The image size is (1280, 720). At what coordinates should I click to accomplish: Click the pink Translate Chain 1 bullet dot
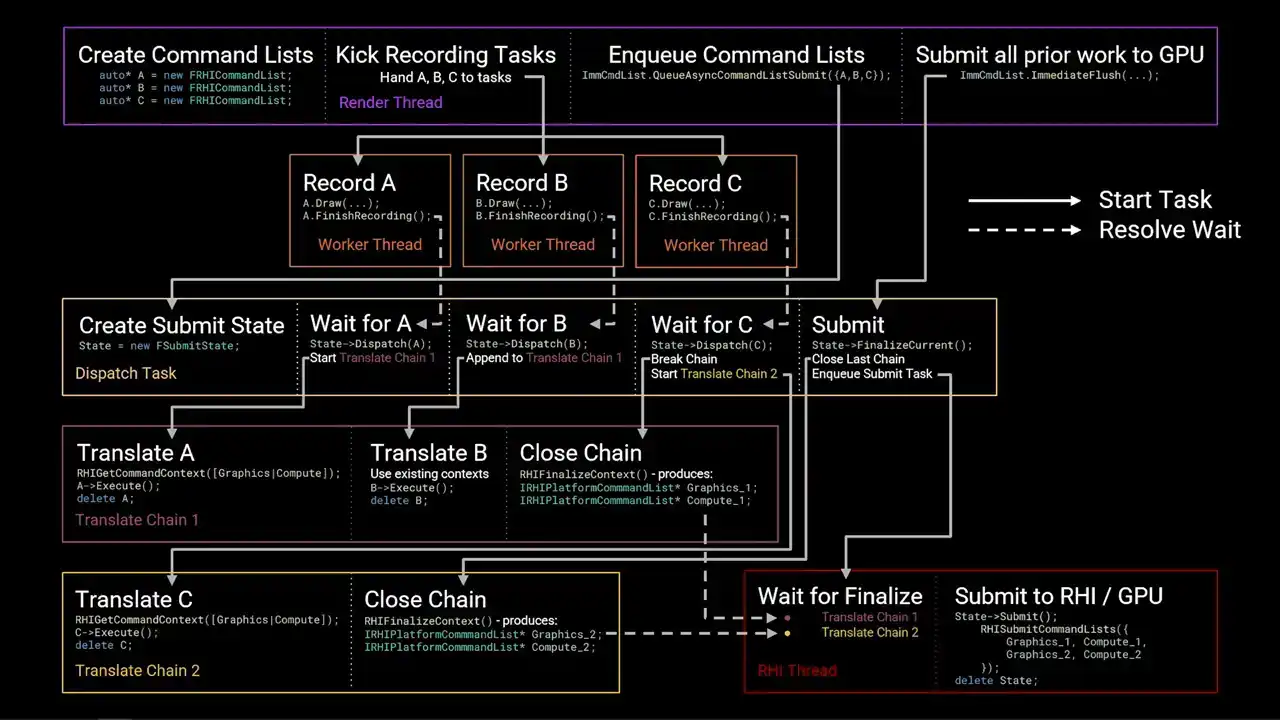[787, 618]
